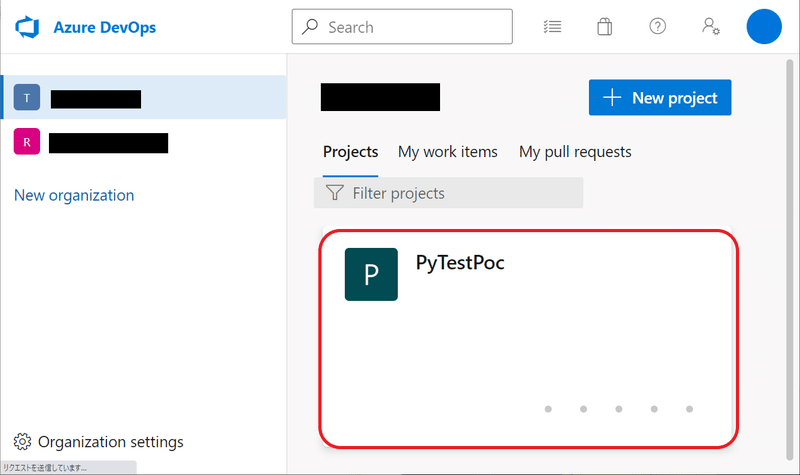This screenshot has height=475, width=800.
Task: Click the PyTestPoc project name
Action: pos(460,263)
